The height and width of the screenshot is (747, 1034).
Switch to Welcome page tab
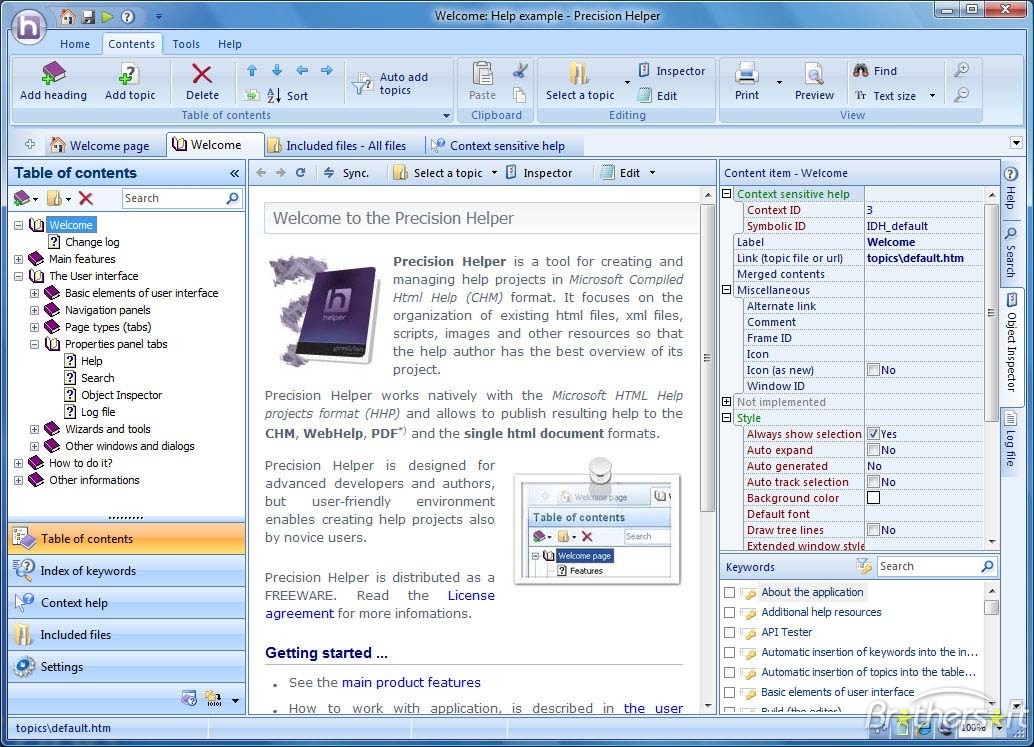tap(100, 145)
